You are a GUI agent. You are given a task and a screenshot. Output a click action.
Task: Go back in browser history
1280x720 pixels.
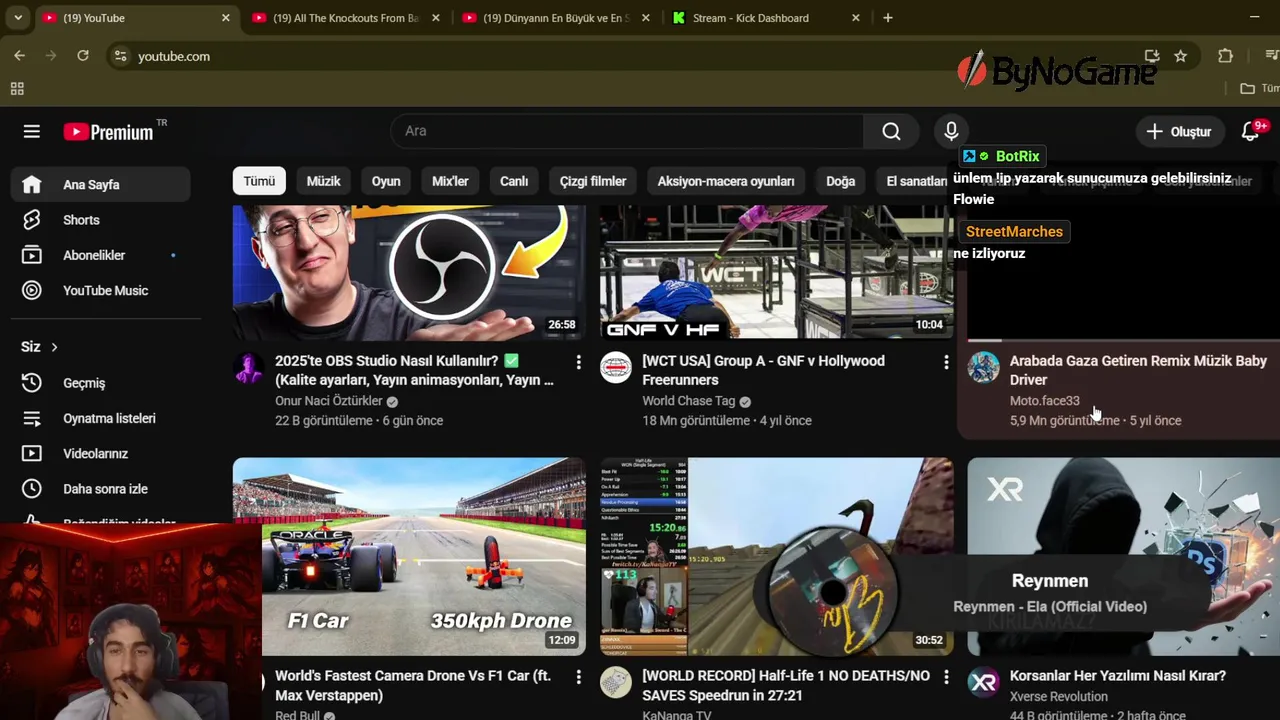pyautogui.click(x=19, y=56)
